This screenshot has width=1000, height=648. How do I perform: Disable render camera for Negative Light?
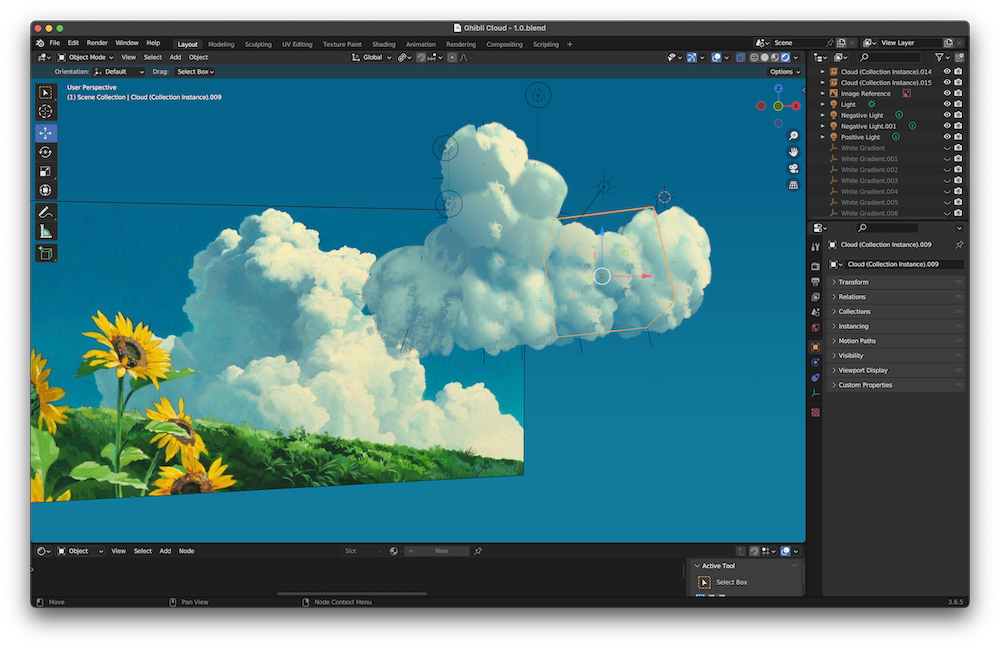(958, 115)
